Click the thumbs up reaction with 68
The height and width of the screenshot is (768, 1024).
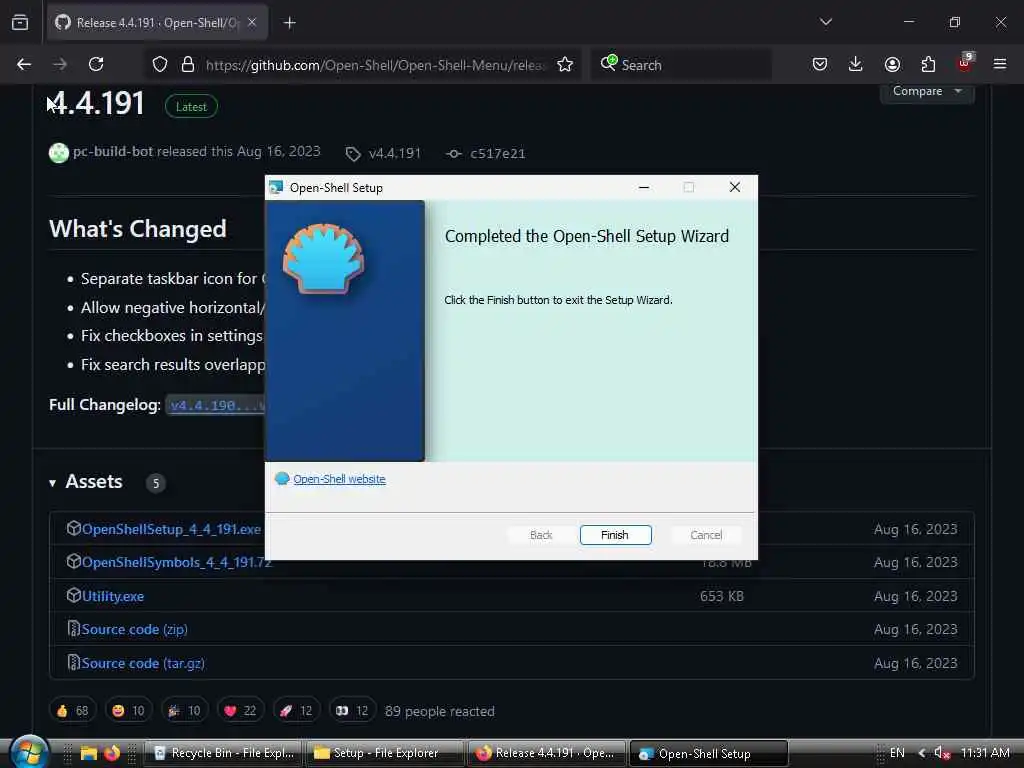(73, 711)
